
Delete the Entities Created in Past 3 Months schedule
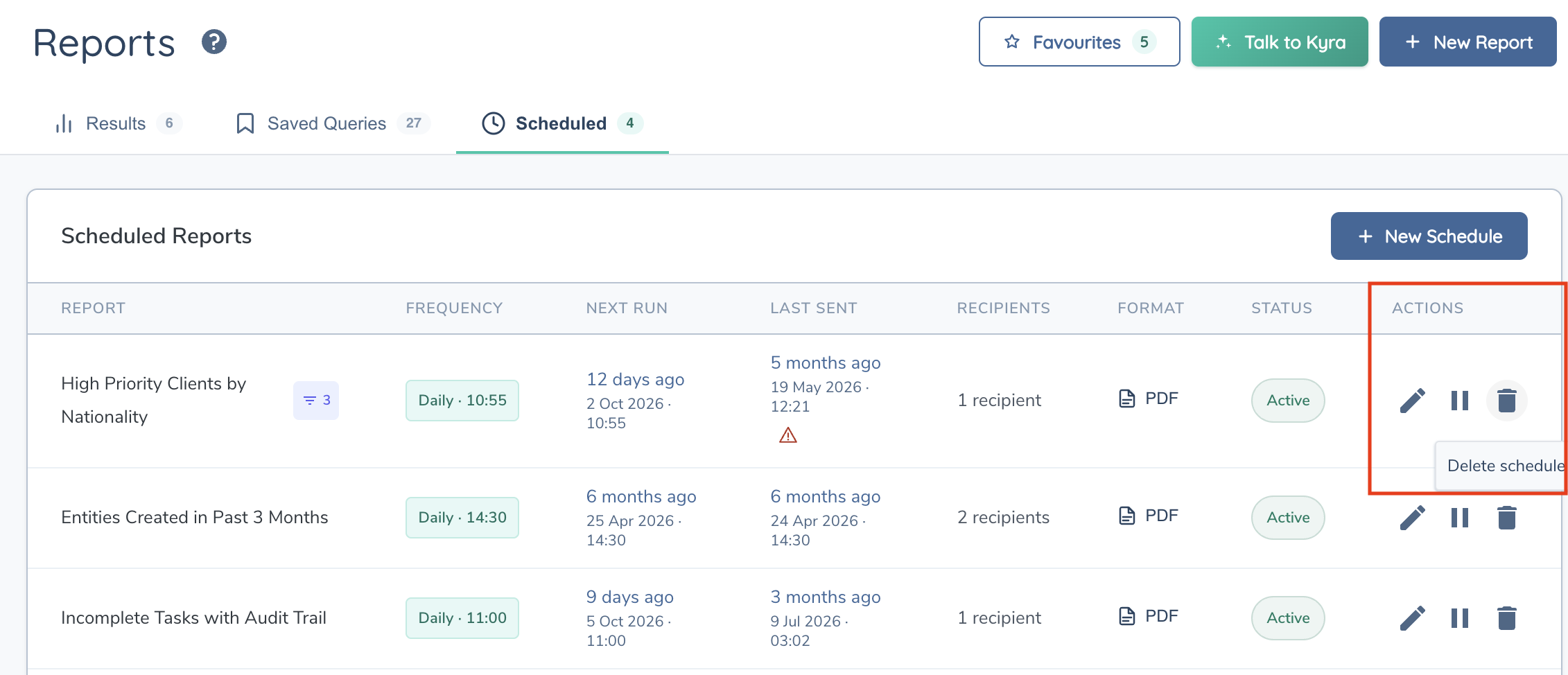[x=1507, y=518]
